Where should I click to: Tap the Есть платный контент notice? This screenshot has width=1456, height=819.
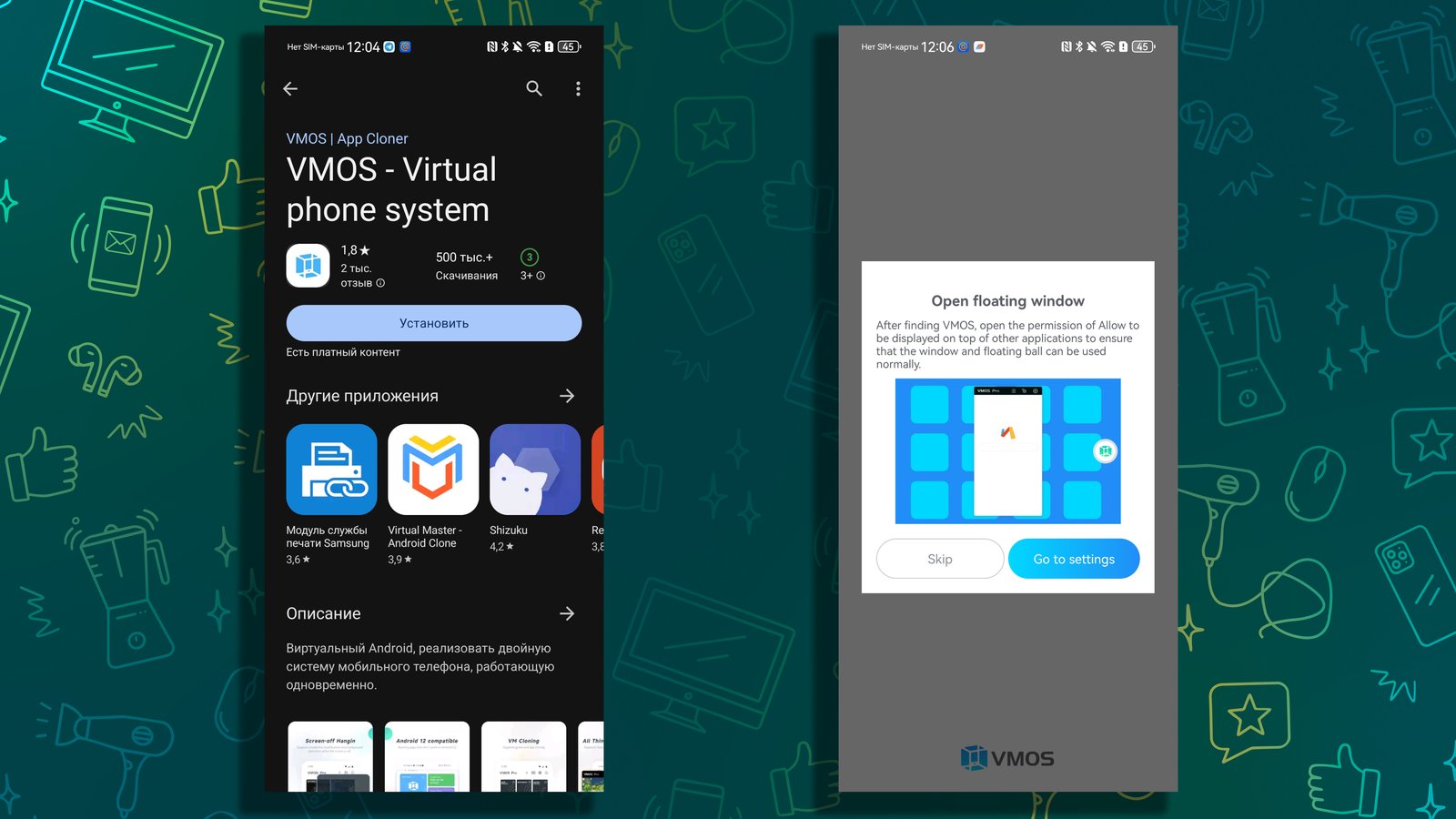(343, 352)
